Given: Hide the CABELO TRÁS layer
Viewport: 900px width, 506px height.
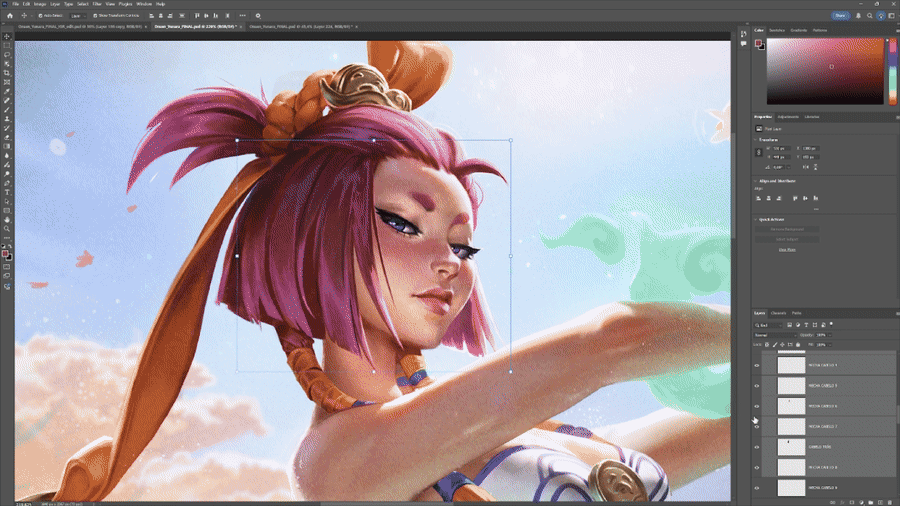Looking at the screenshot, I should [757, 447].
